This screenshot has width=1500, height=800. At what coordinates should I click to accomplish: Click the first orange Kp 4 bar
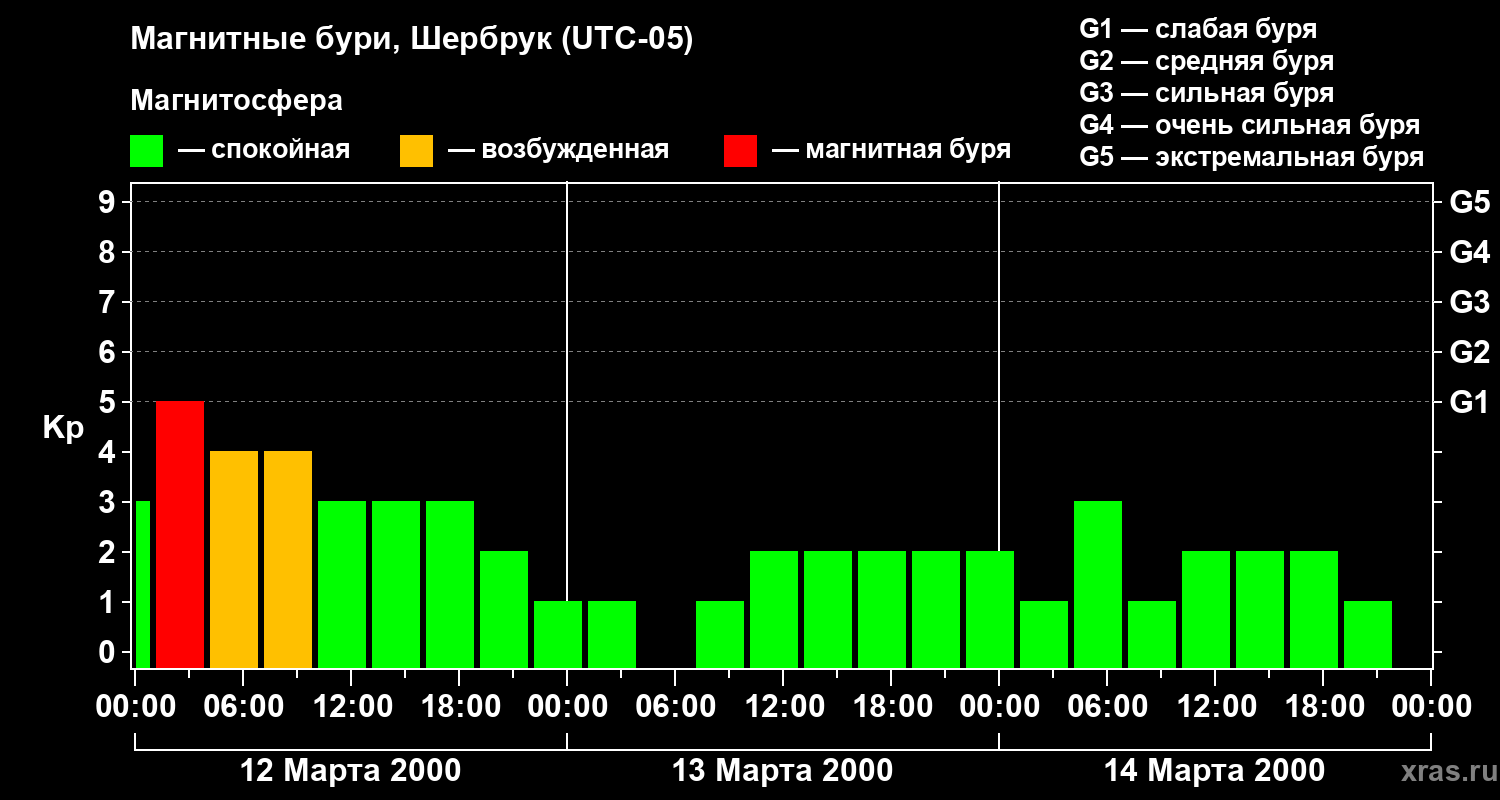(x=234, y=559)
